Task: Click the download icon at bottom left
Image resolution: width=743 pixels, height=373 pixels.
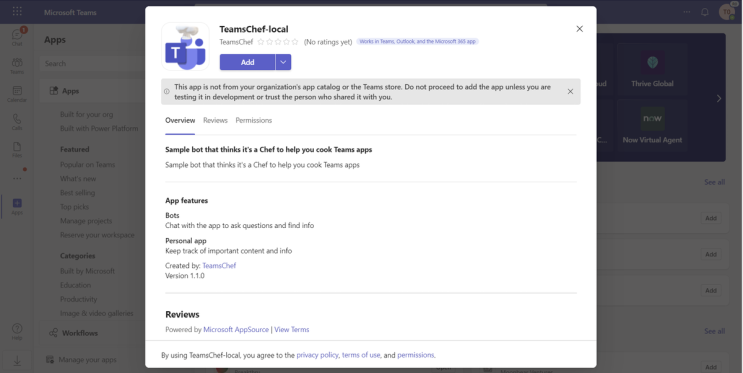Action: [17, 361]
